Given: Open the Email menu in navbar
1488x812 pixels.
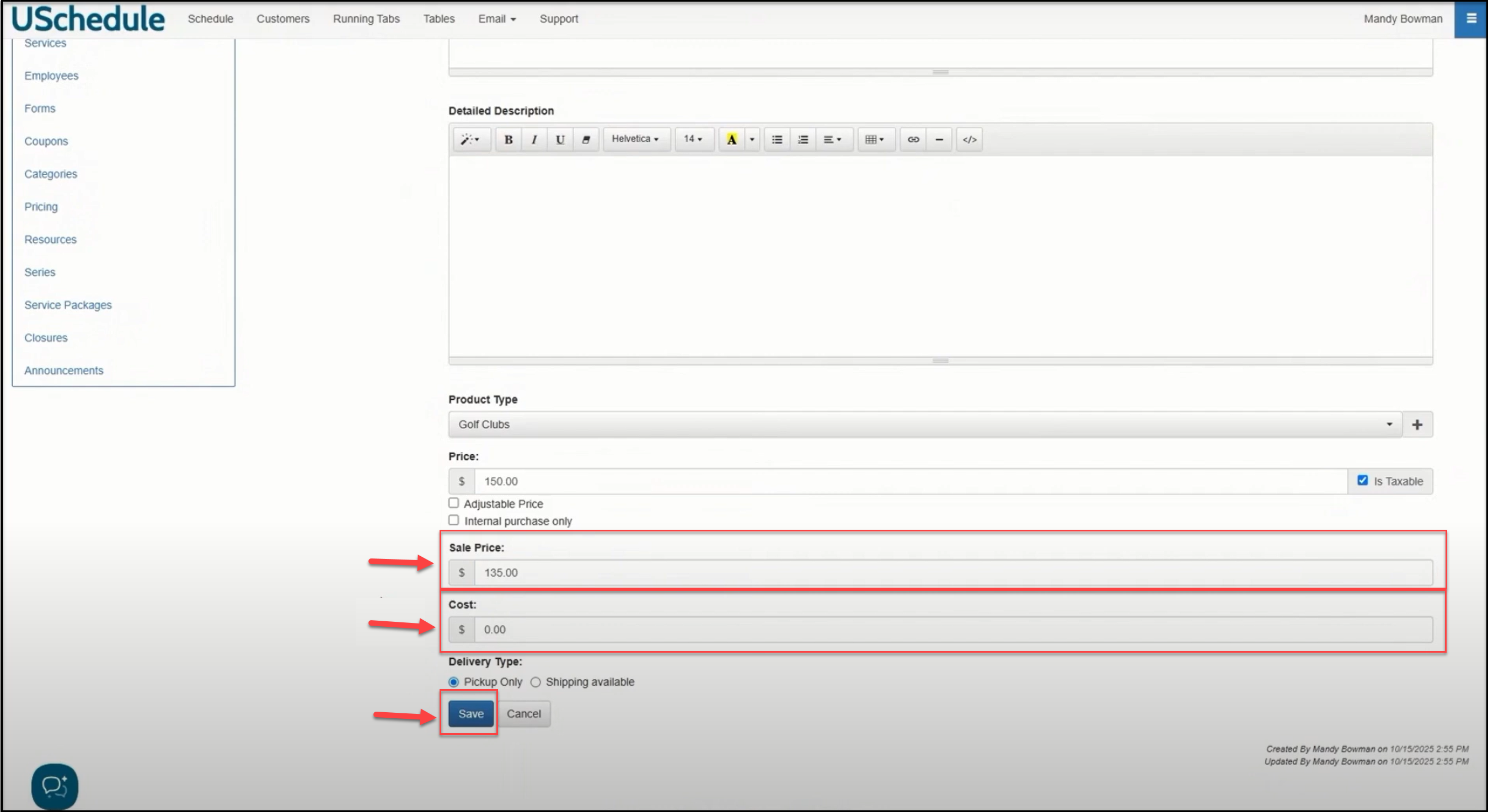Looking at the screenshot, I should coord(497,19).
